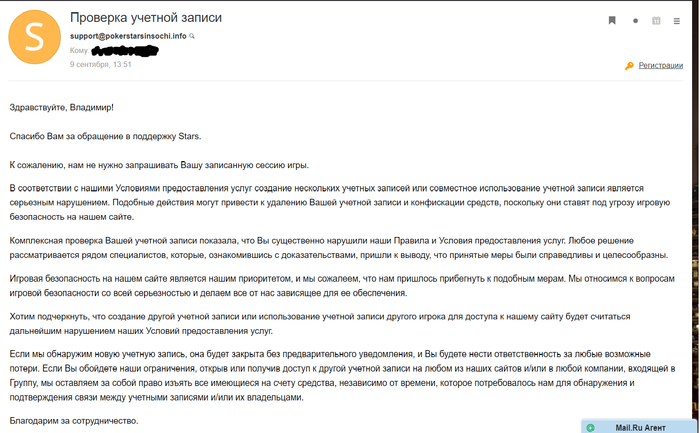Click the date 9 сентября, 13:51
Screen dimensions: 700x433
101,63
